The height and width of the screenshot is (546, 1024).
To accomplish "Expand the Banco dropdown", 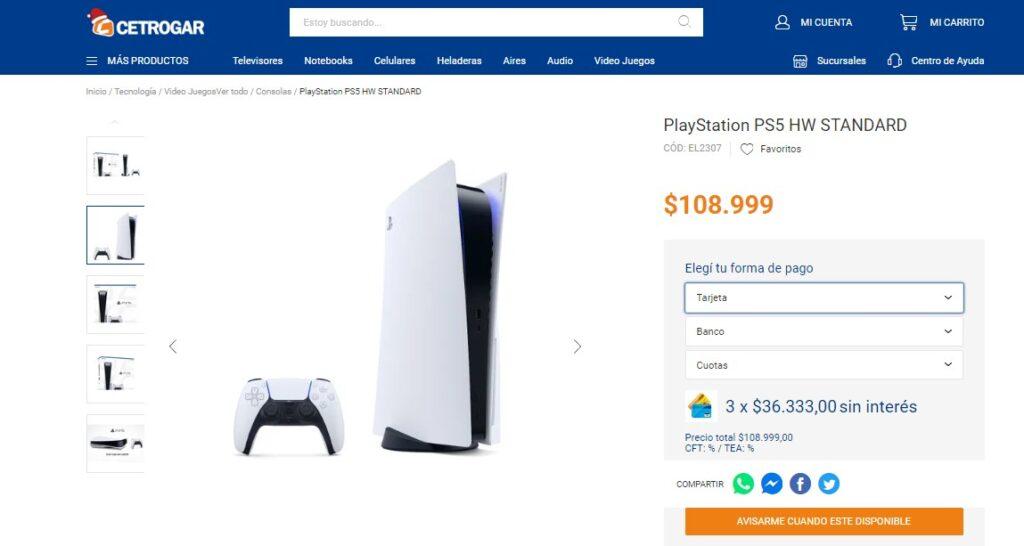I will pos(824,332).
